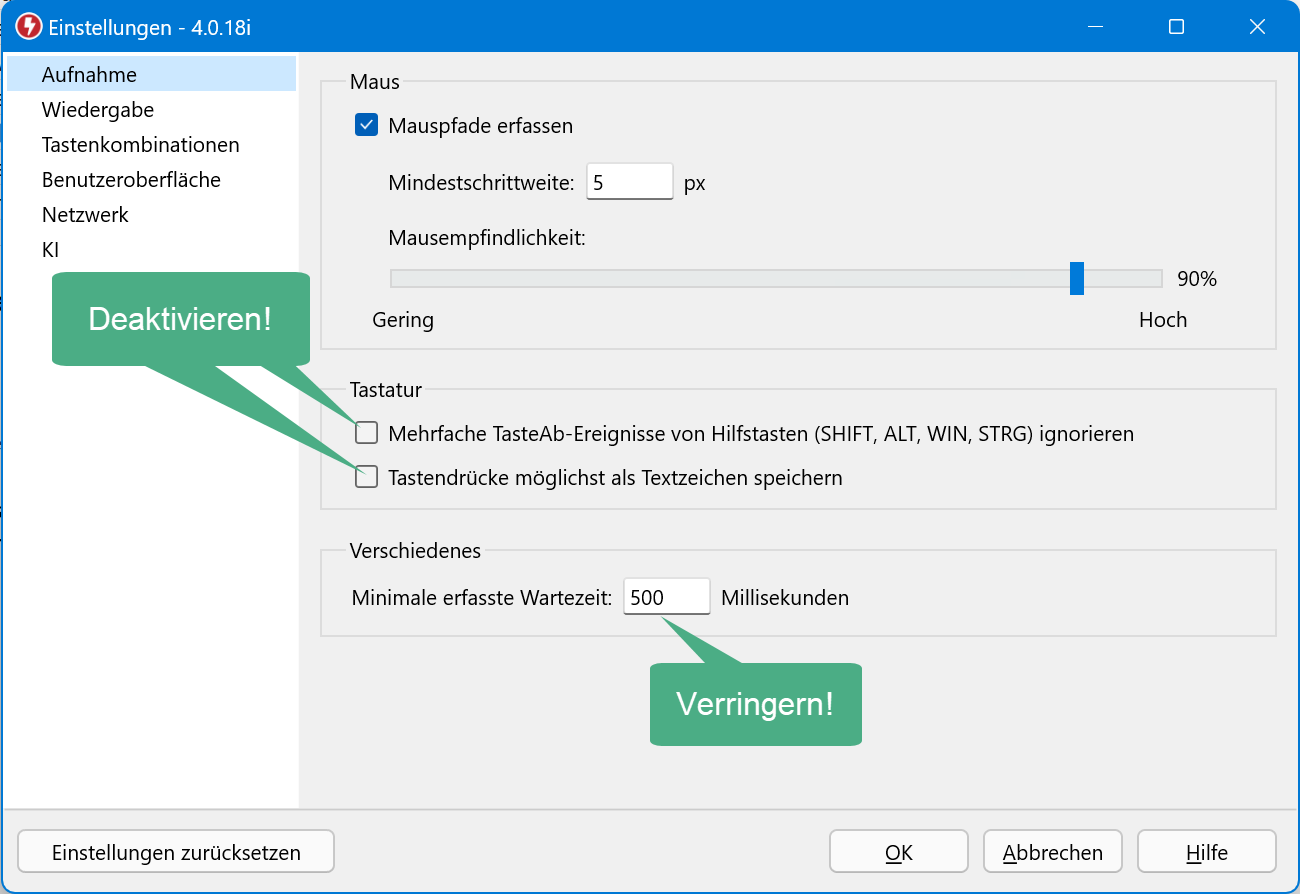1300x894 pixels.
Task: Click into the Mindestschrittweite px field
Action: pos(628,183)
